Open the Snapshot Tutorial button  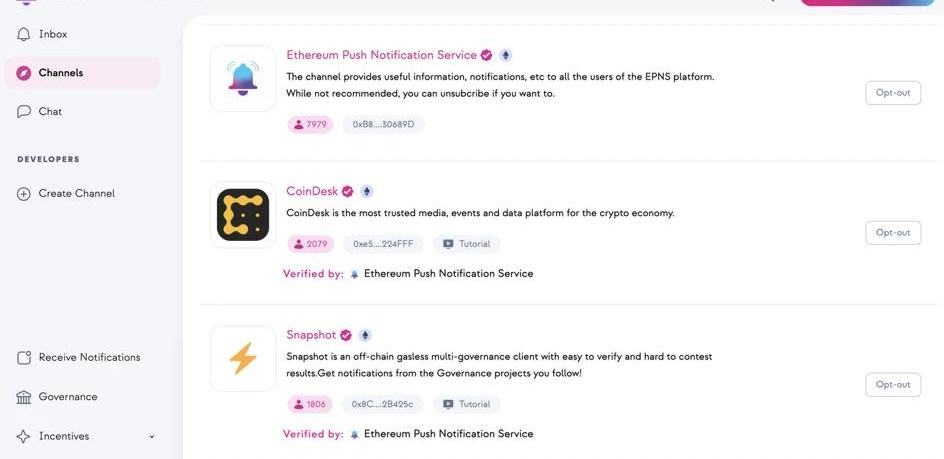click(x=467, y=405)
